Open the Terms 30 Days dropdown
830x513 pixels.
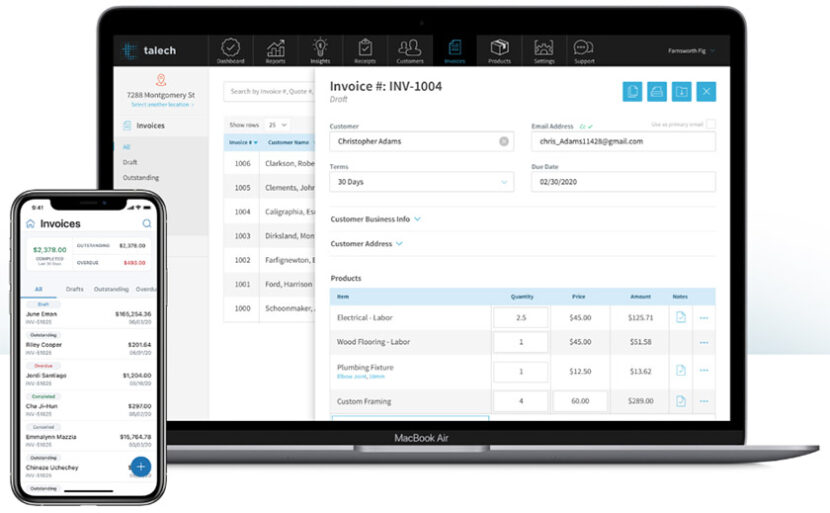coord(421,182)
